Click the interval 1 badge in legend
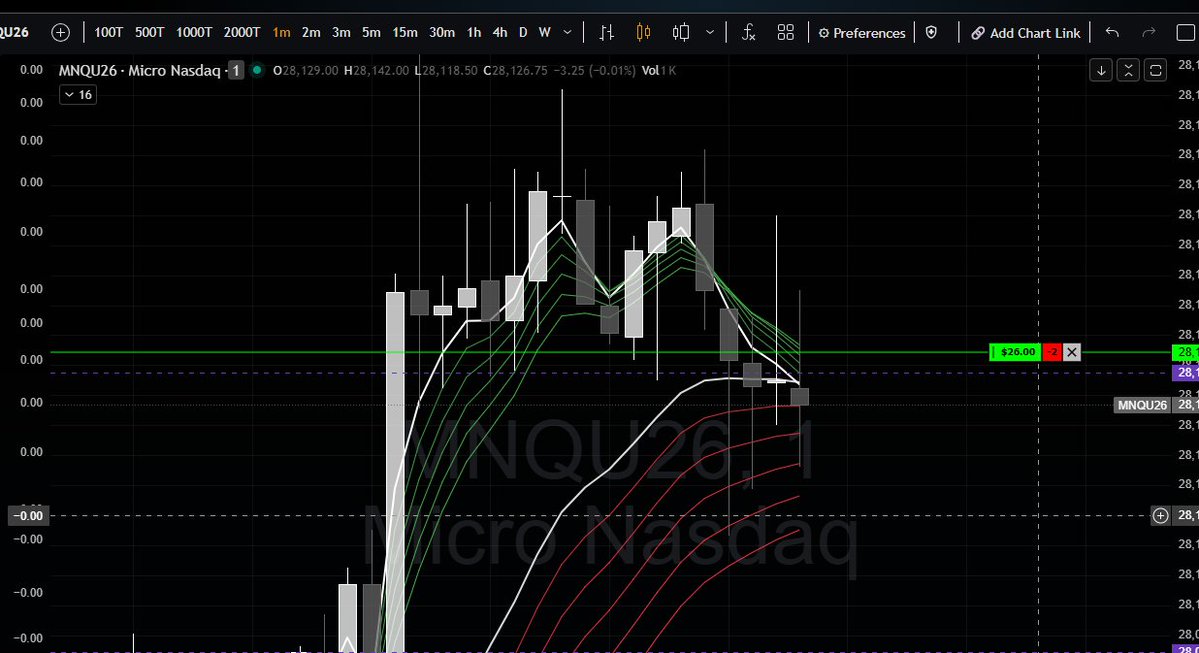This screenshot has width=1199, height=653. coord(236,70)
